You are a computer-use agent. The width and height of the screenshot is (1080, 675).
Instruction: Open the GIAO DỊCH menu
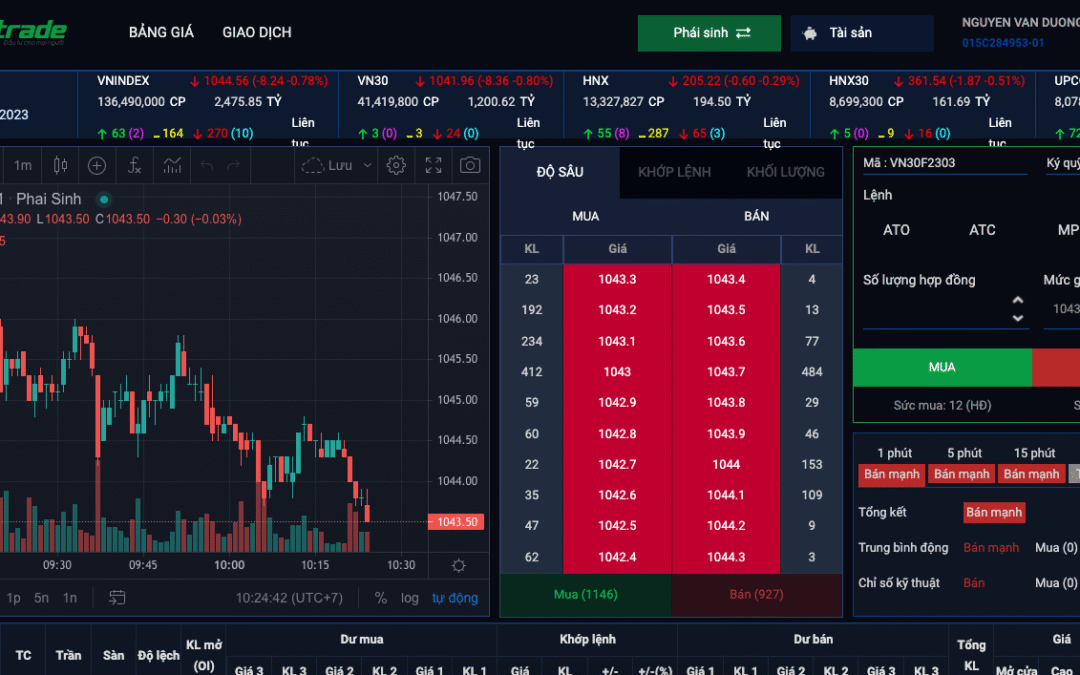point(257,32)
